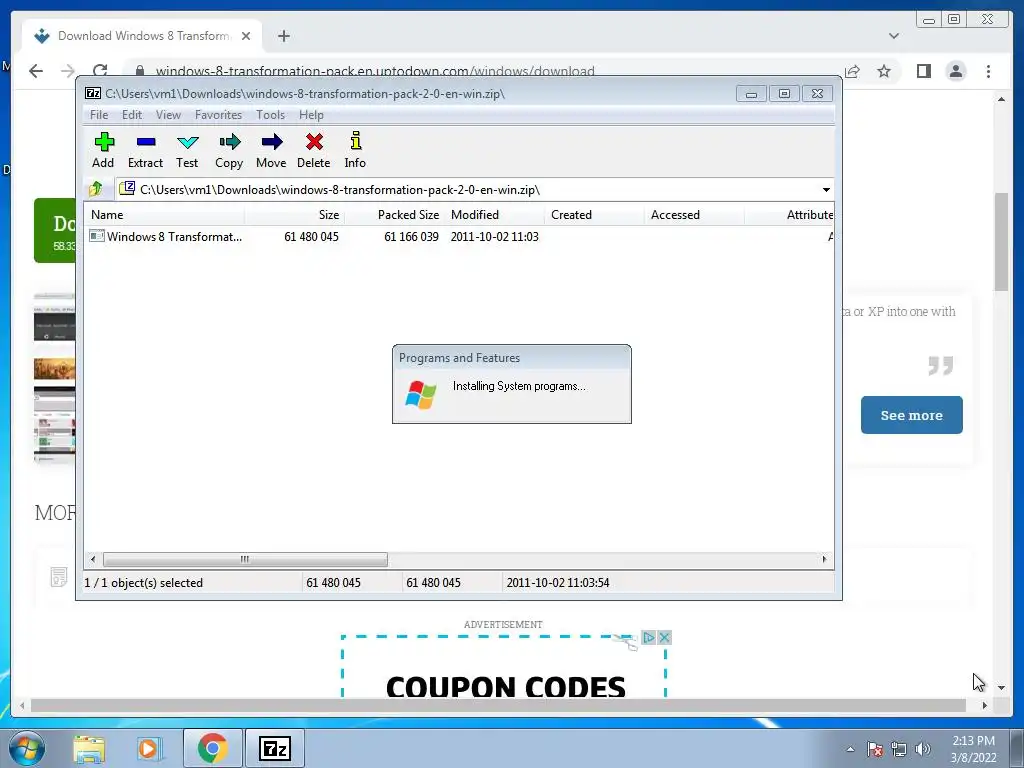
Task: Click the share page icon in Chrome
Action: pyautogui.click(x=852, y=71)
